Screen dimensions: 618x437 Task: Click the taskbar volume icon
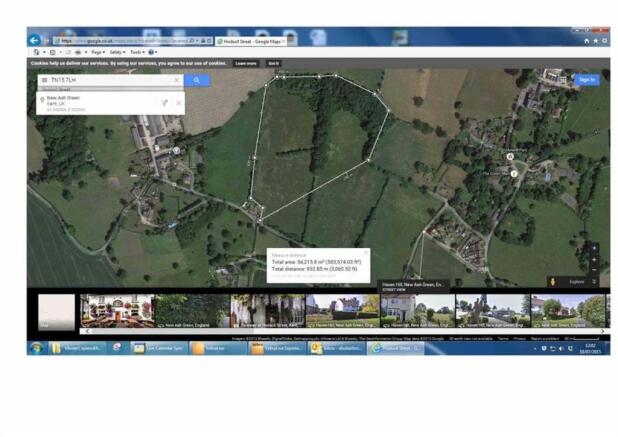tap(561, 349)
